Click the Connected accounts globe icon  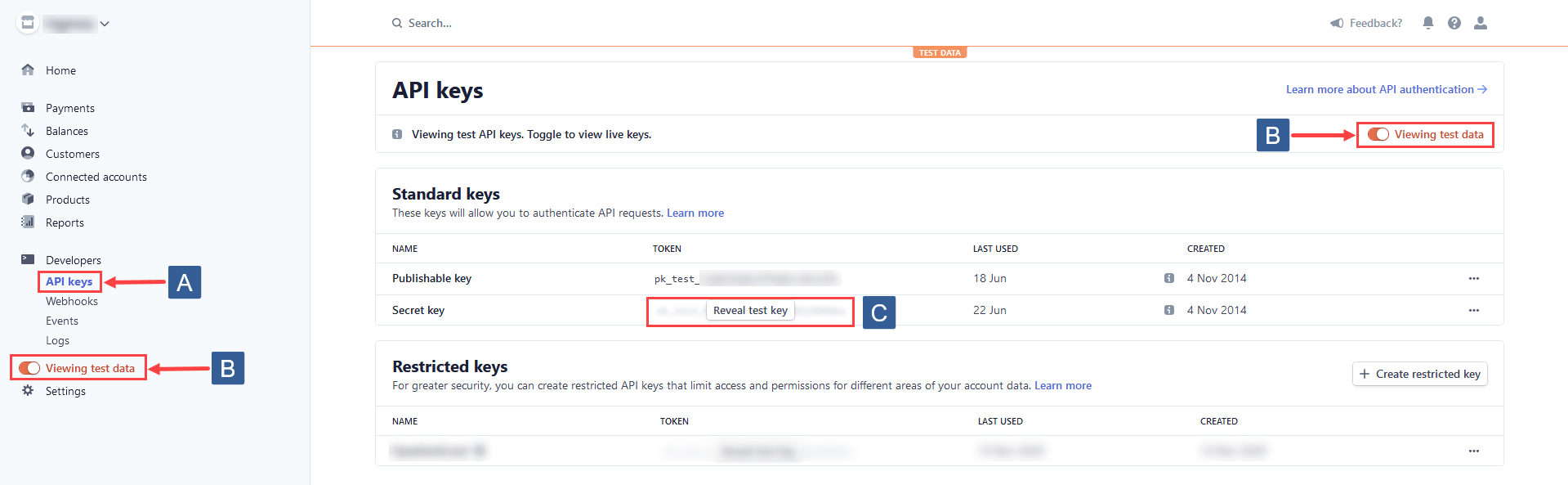(28, 176)
